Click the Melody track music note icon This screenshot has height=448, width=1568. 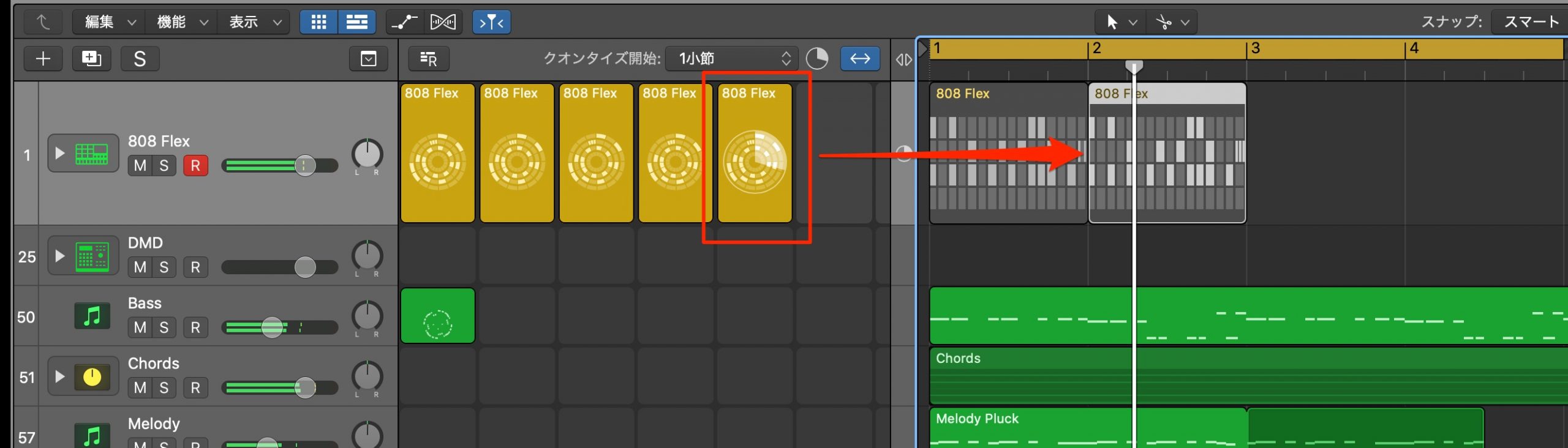click(x=92, y=435)
